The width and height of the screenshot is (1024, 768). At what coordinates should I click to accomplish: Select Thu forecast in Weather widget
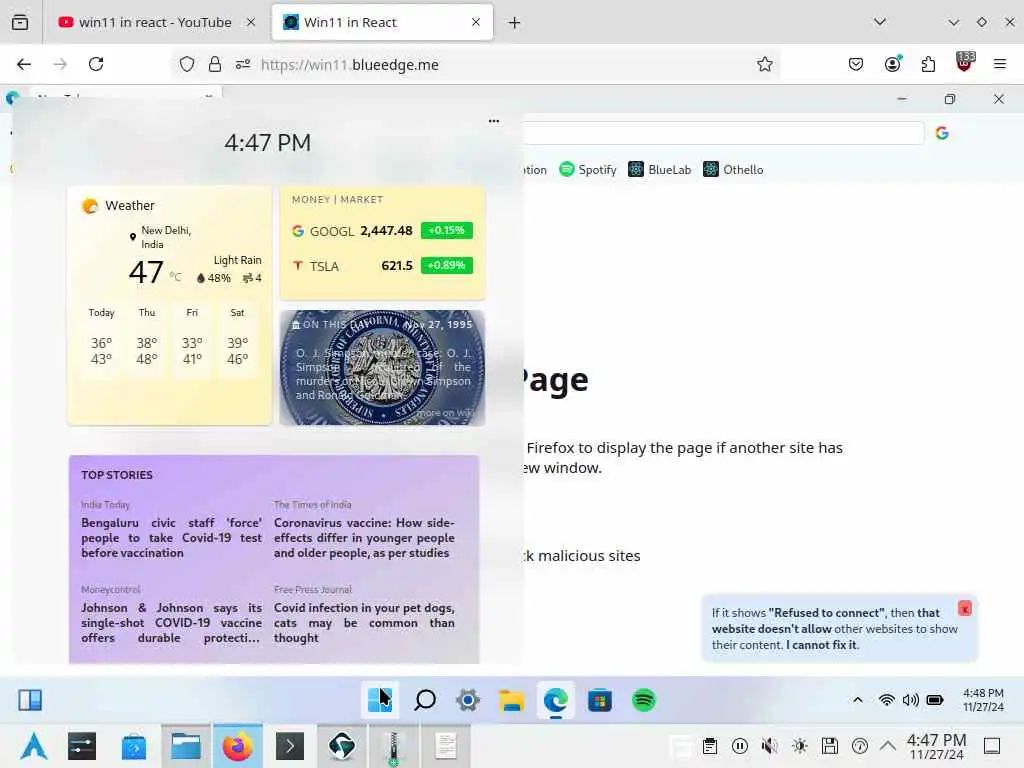click(147, 340)
